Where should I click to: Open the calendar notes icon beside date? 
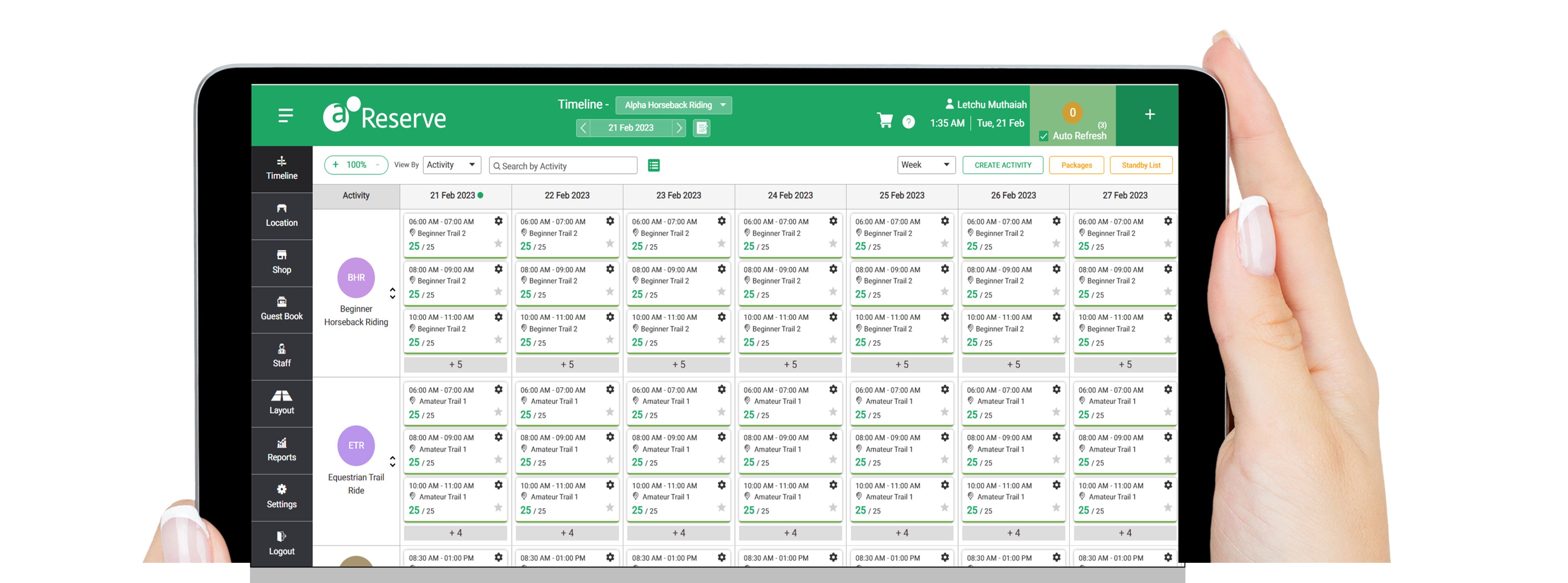tap(702, 128)
